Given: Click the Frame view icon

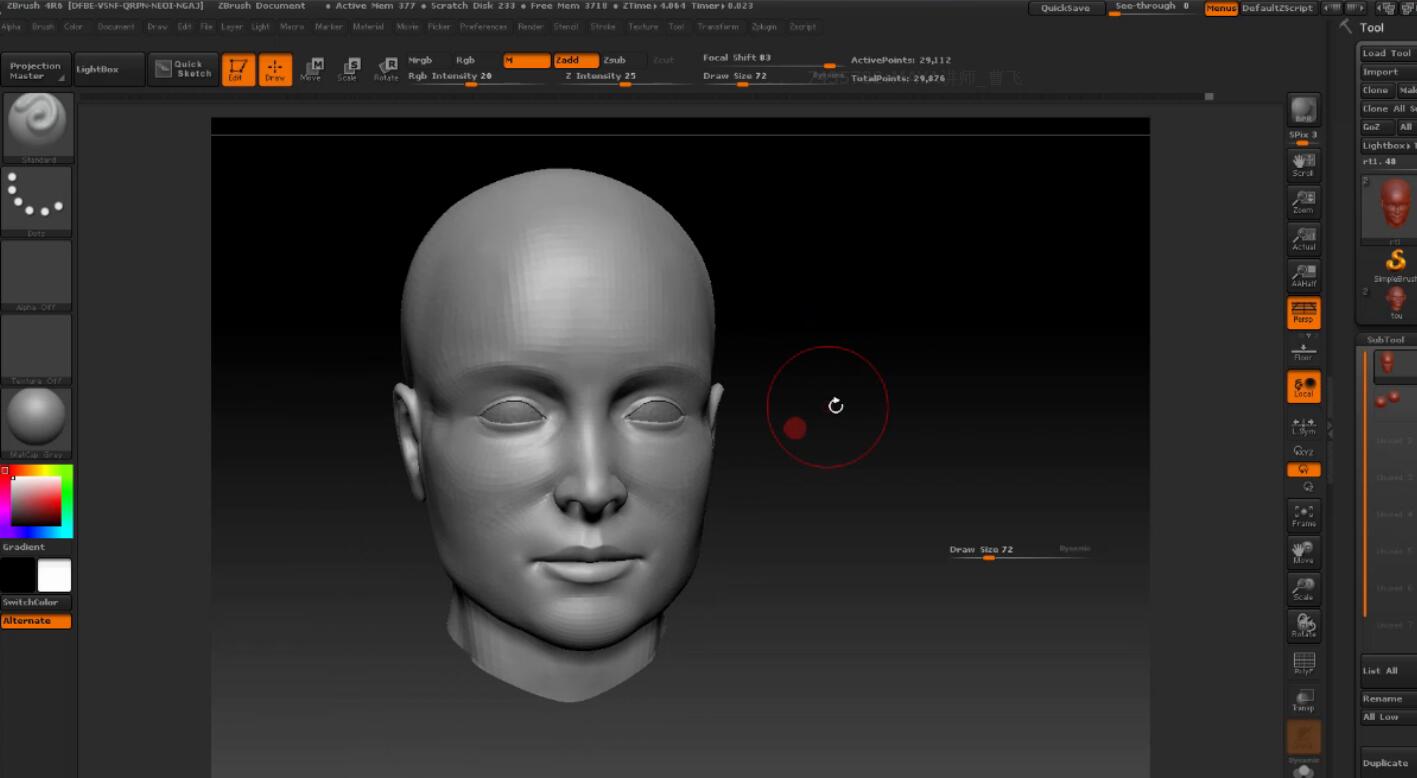Looking at the screenshot, I should 1303,516.
